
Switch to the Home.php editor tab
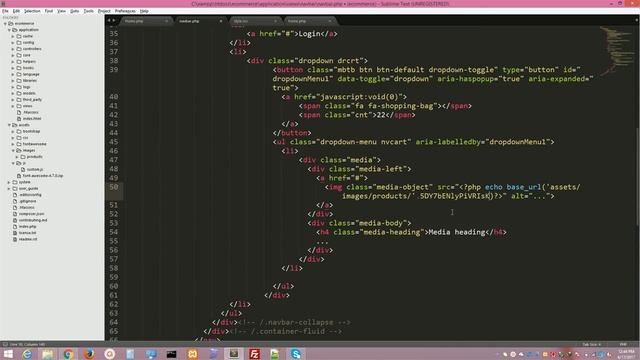145,21
